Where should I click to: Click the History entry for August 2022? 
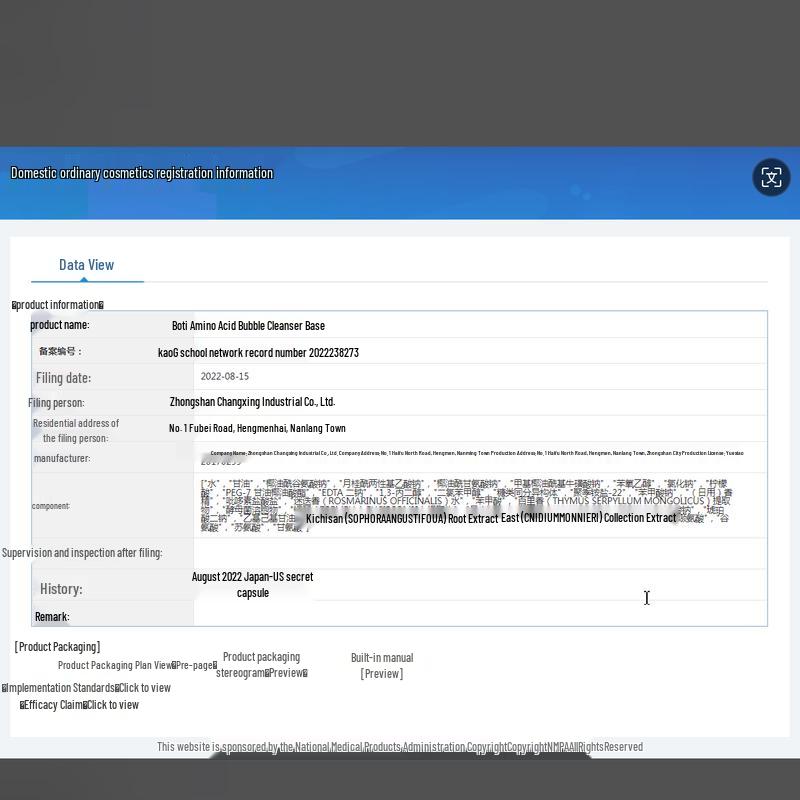point(252,585)
